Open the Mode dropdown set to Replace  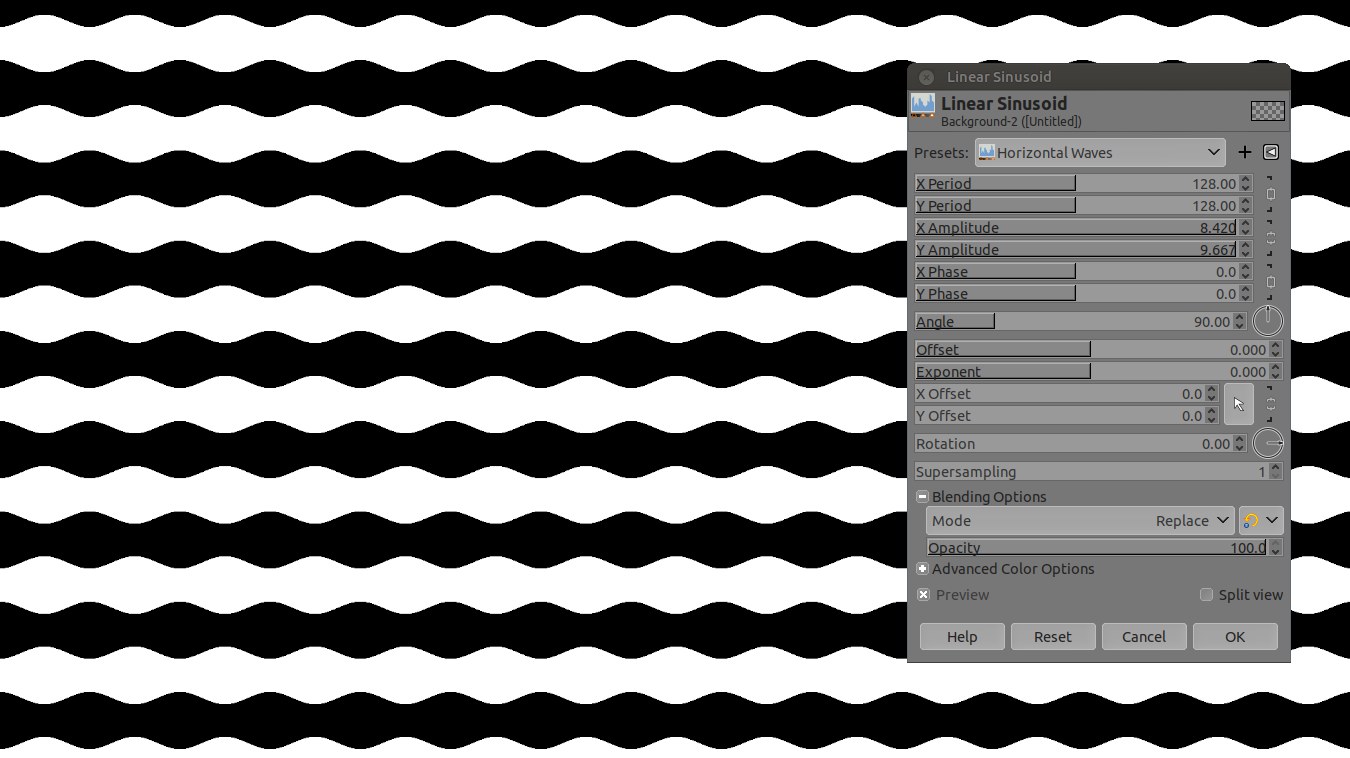1080,520
